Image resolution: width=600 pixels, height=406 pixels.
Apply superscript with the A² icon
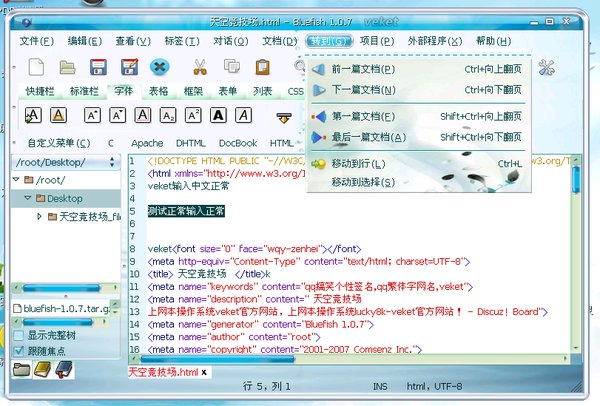[x=193, y=115]
